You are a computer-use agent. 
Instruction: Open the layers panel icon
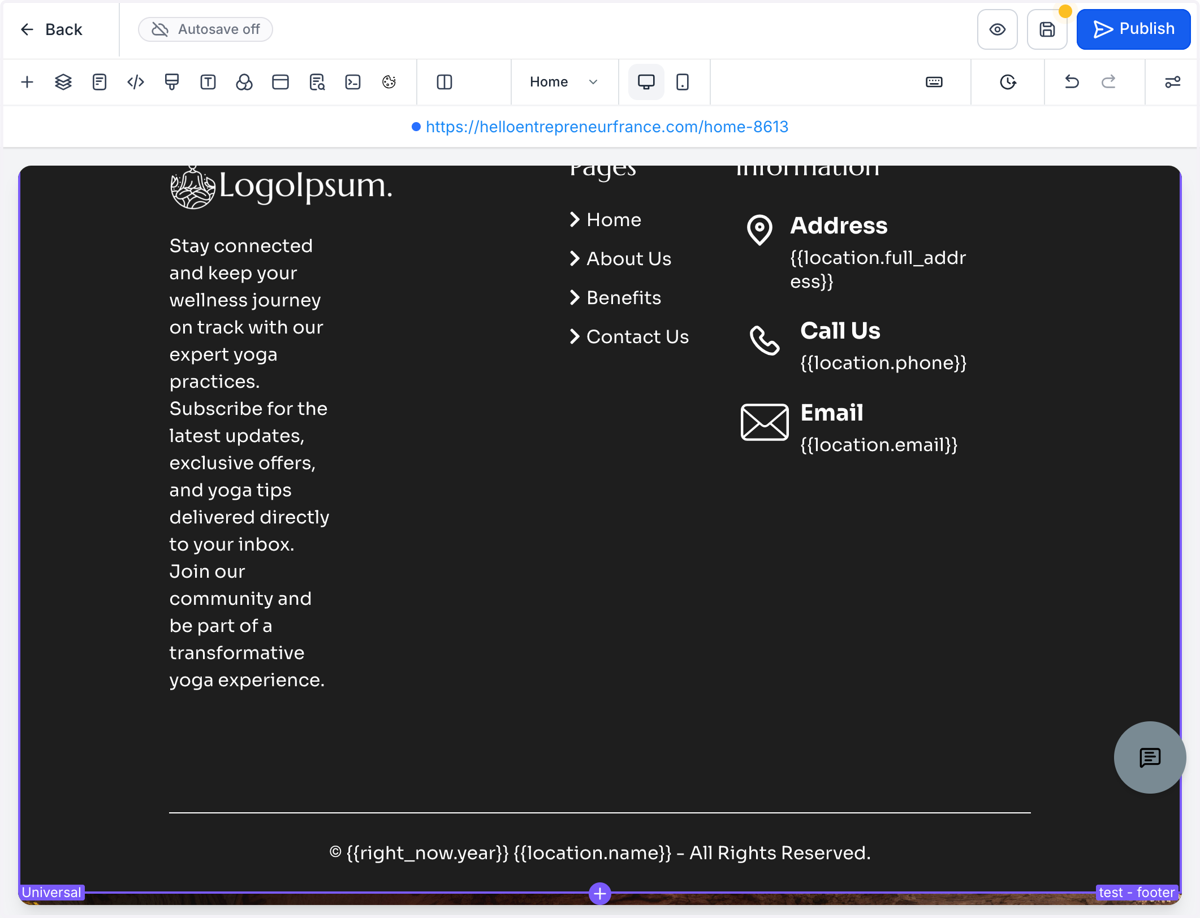(x=63, y=82)
